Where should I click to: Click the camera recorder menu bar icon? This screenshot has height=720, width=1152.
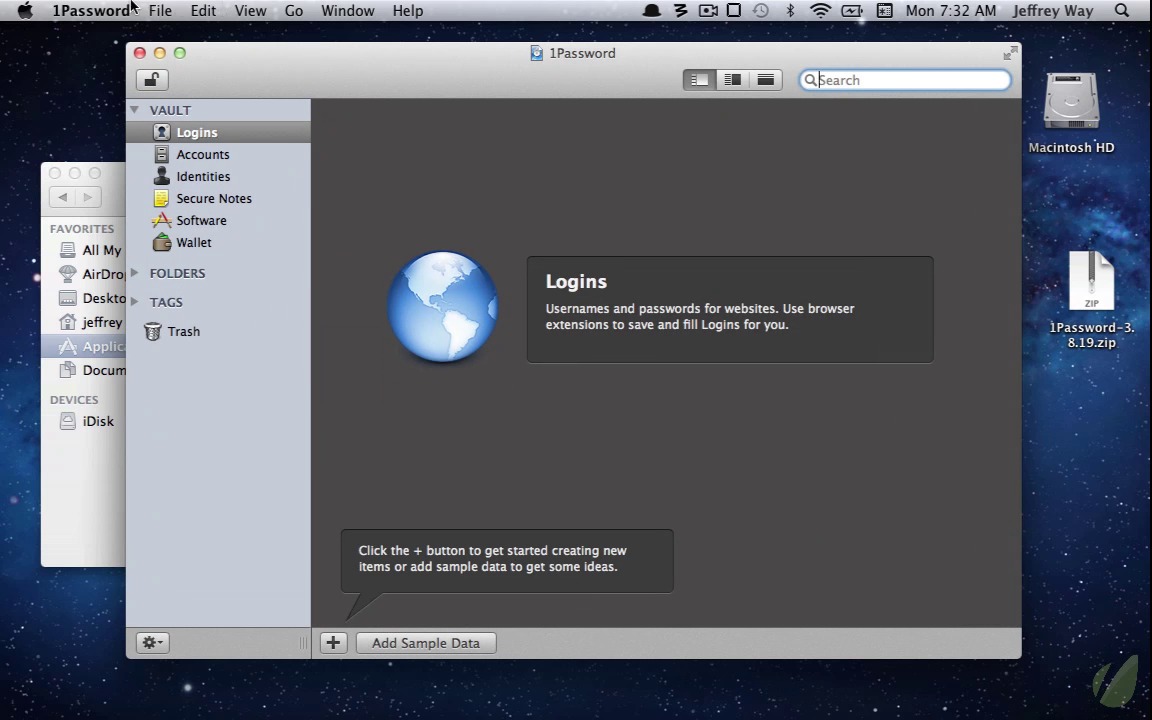pyautogui.click(x=708, y=10)
